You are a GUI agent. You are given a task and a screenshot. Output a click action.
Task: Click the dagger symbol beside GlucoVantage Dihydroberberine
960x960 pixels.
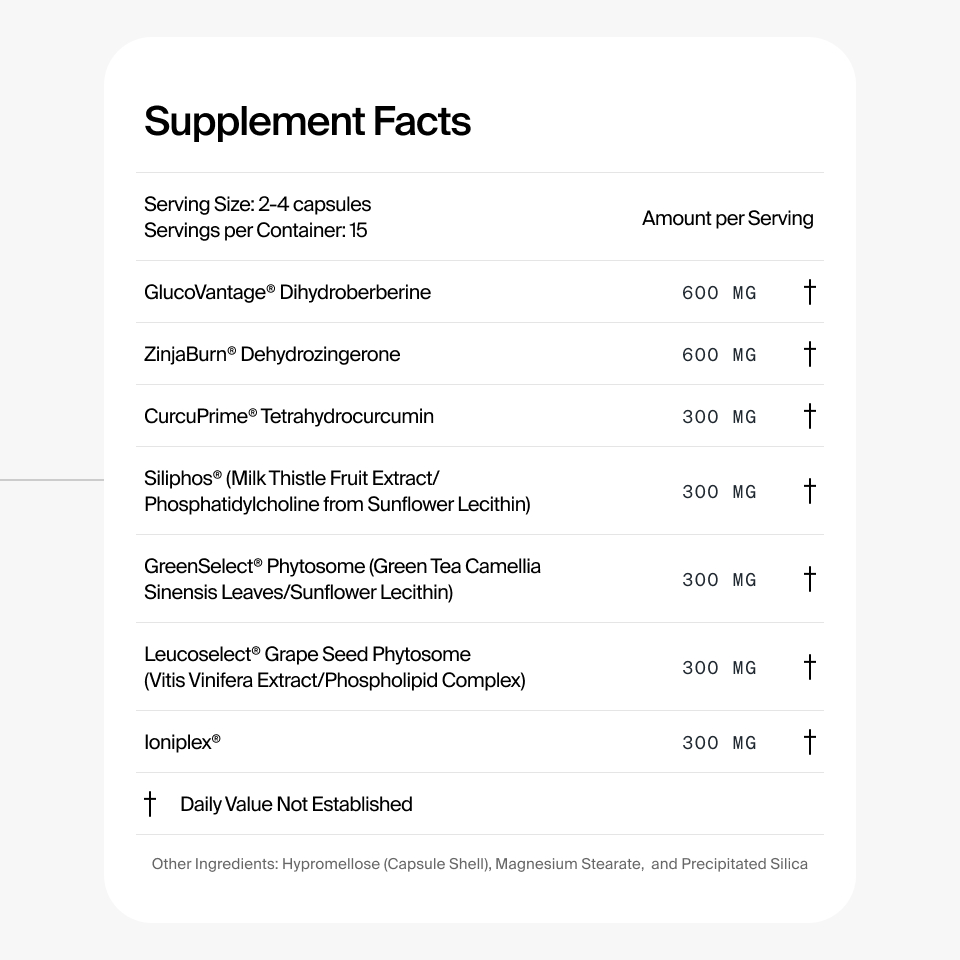click(809, 292)
